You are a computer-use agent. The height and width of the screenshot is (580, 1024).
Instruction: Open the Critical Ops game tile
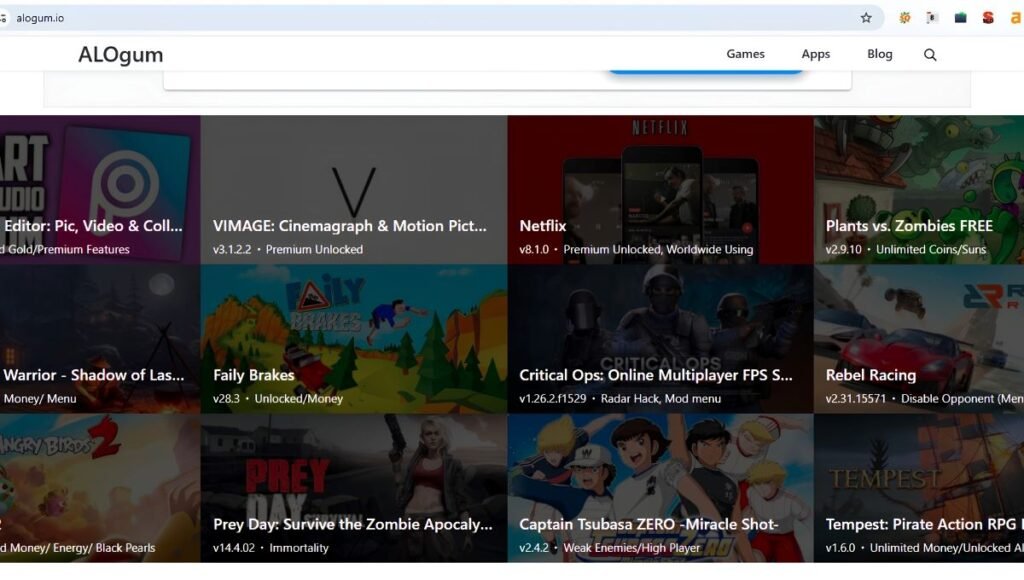(x=660, y=339)
